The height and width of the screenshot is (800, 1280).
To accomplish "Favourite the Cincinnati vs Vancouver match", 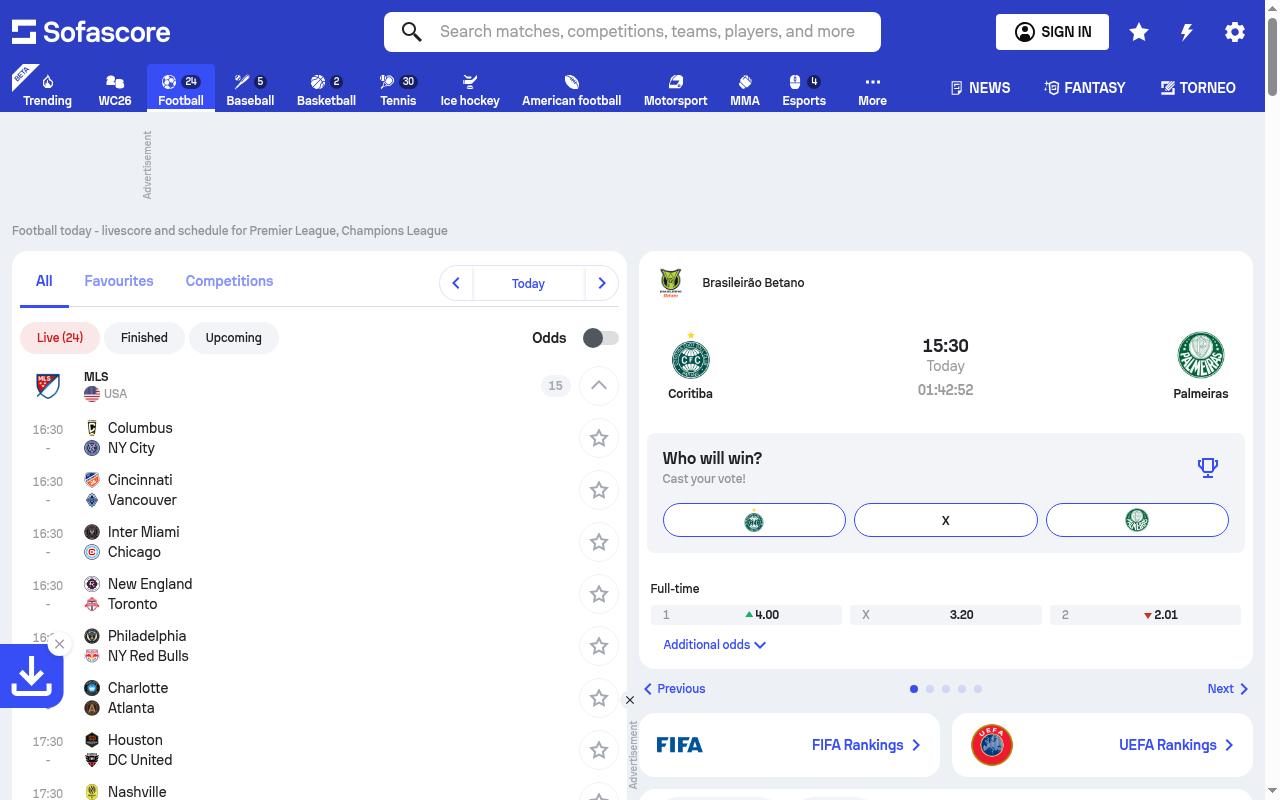I will click(599, 490).
